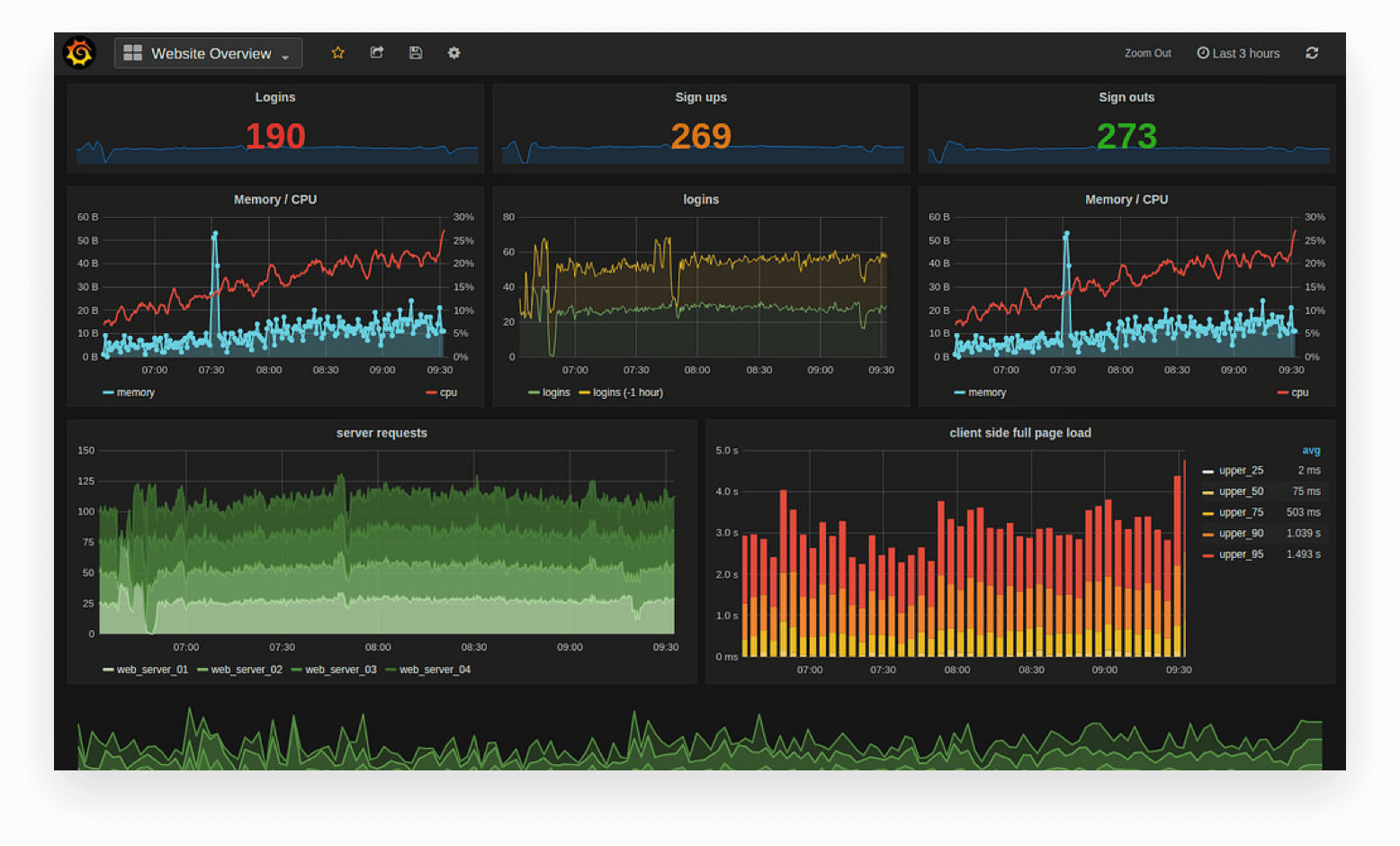Click the Grafana logo icon

80,52
